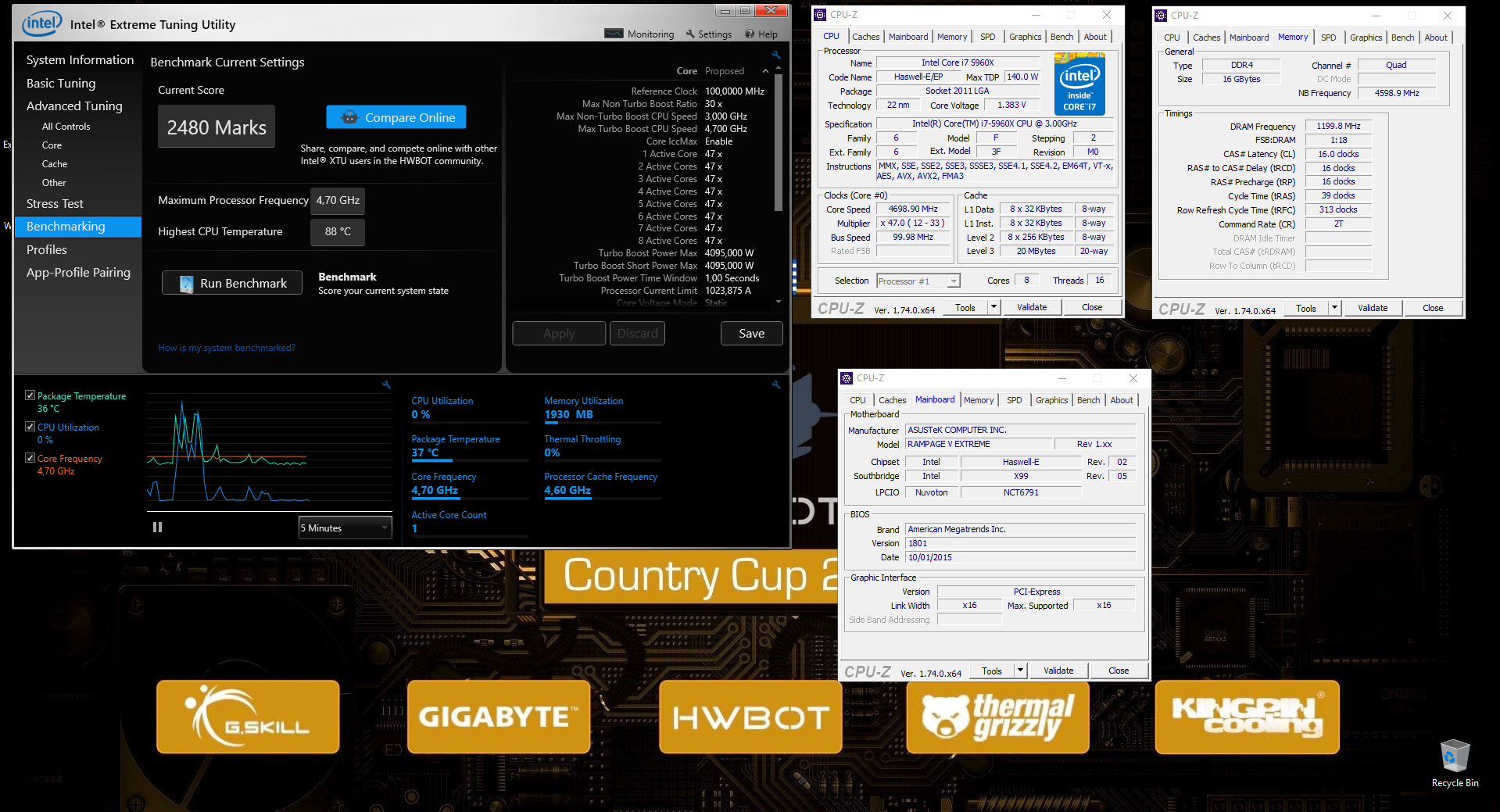Click the vertical scrollbar of Core settings

coord(778,145)
